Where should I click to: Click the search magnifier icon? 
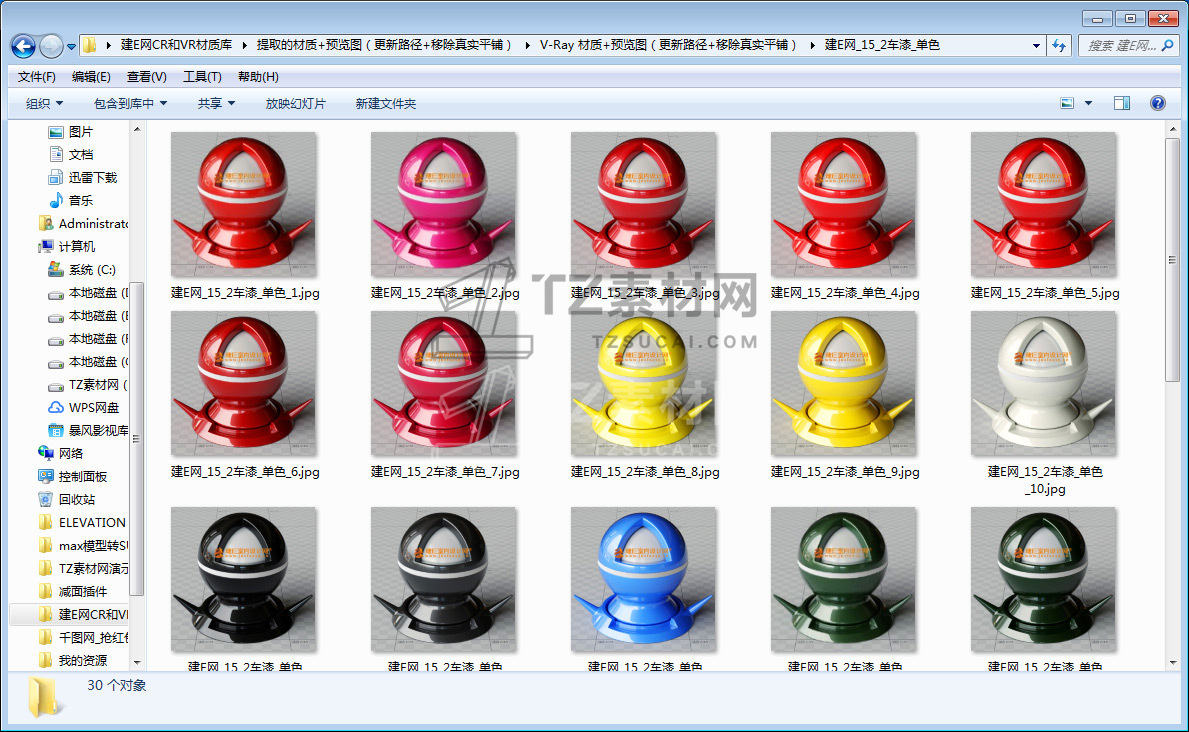click(1168, 46)
